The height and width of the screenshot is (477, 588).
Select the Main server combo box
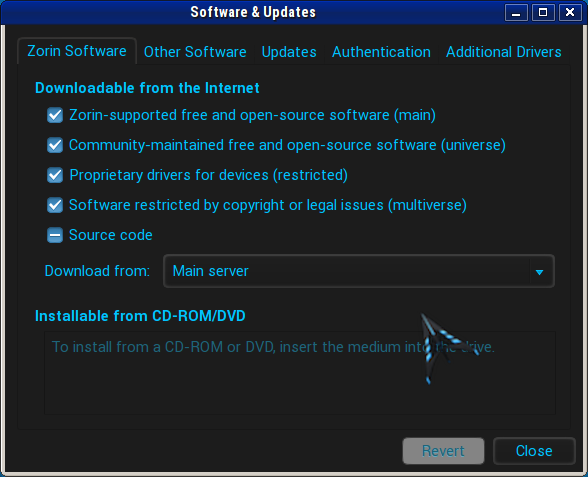pyautogui.click(x=359, y=271)
